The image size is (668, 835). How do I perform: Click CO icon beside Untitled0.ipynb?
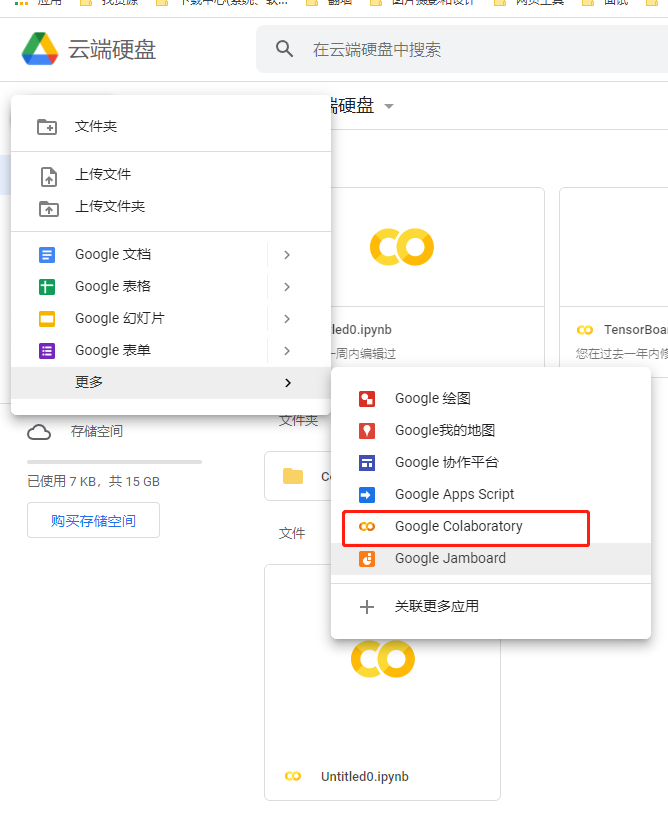[293, 776]
